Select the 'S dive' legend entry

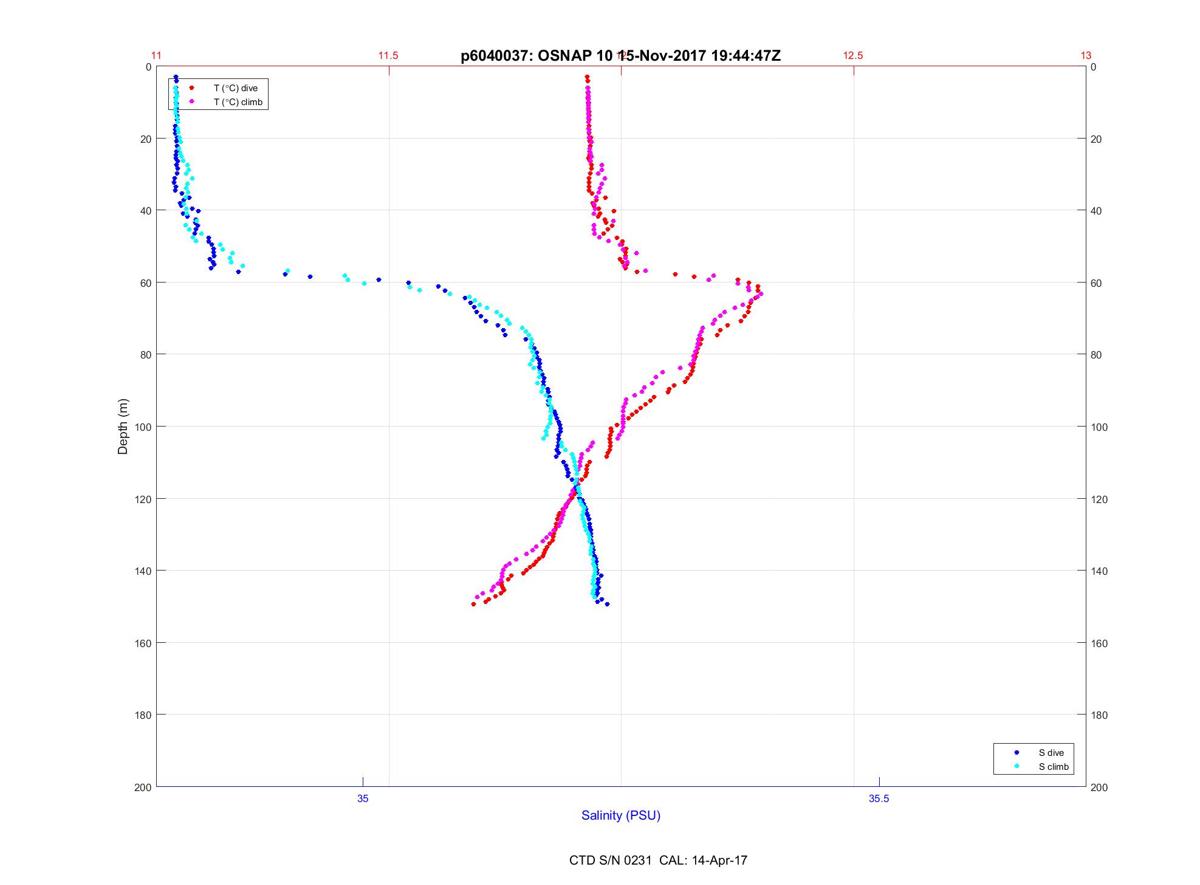click(x=1051, y=752)
